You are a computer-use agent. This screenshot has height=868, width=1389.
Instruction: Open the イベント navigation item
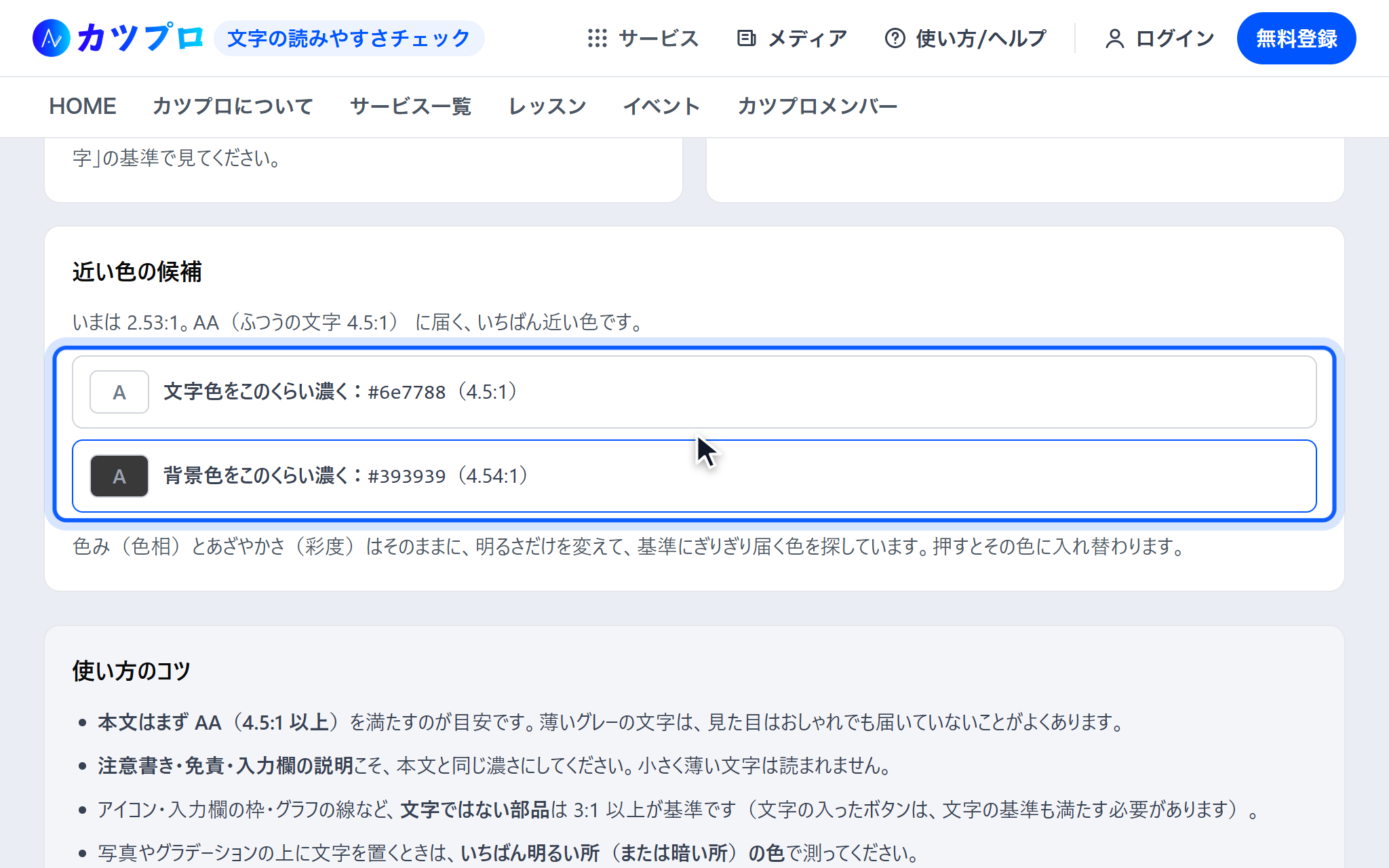(x=661, y=106)
